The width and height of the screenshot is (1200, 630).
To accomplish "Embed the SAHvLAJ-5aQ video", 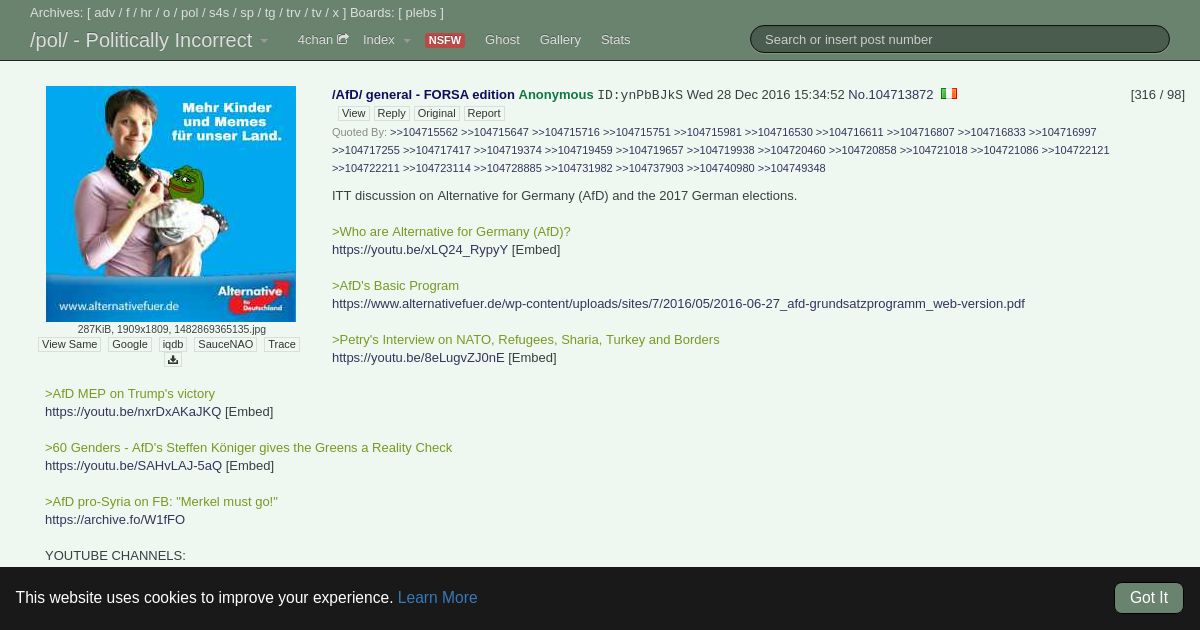I will pyautogui.click(x=250, y=466).
